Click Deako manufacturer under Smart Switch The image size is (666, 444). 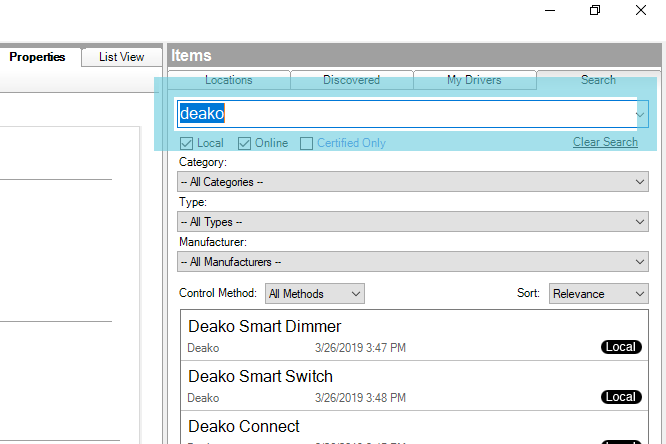pyautogui.click(x=203, y=398)
